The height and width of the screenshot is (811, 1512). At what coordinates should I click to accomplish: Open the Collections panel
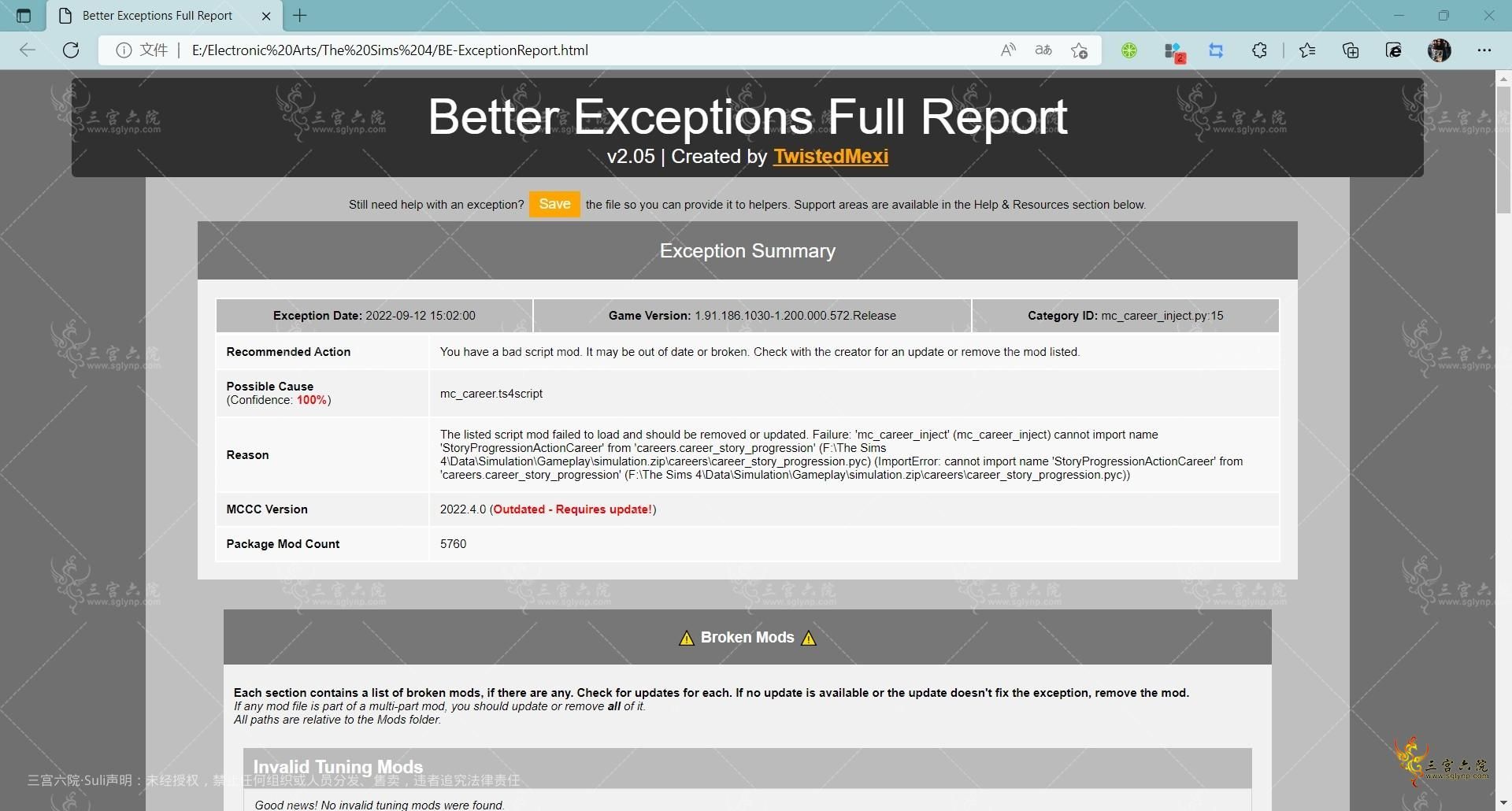pyautogui.click(x=1351, y=50)
